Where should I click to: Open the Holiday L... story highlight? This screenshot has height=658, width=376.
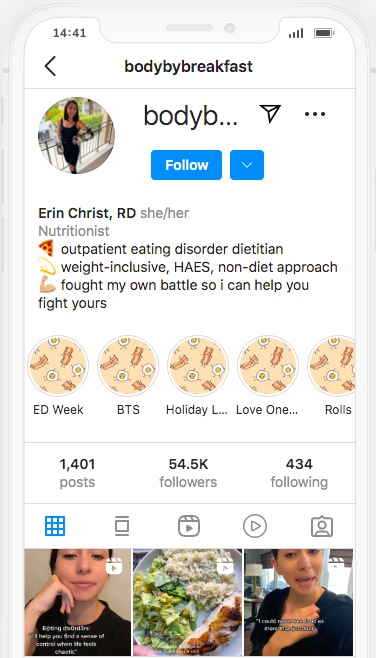tap(198, 366)
